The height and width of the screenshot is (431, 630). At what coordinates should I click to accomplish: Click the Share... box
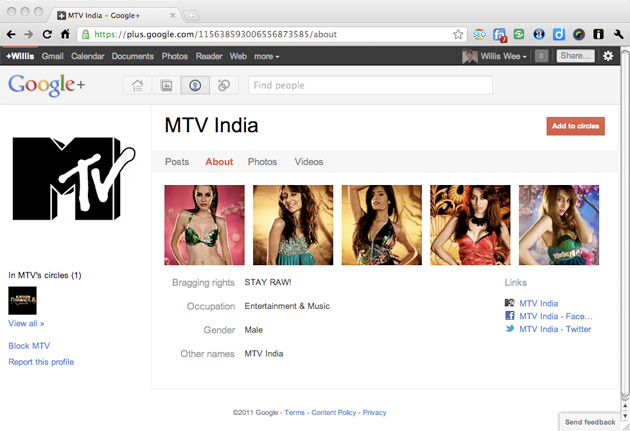575,56
